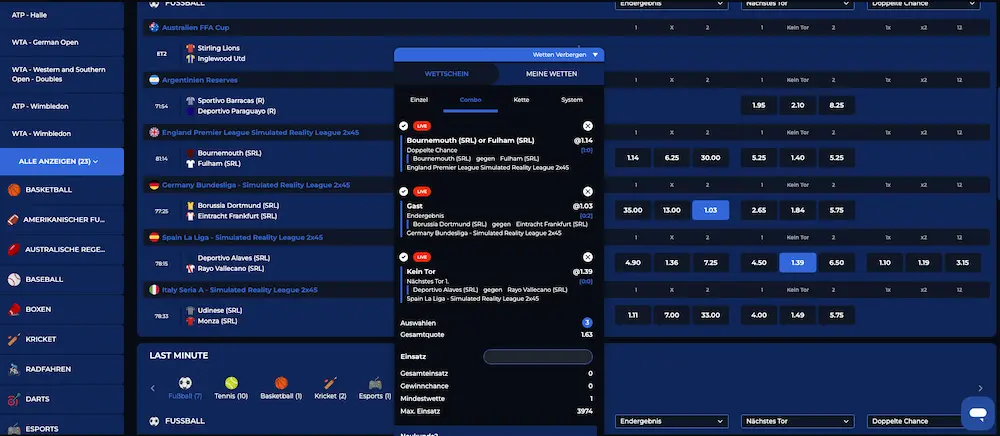The height and width of the screenshot is (436, 1000).
Task: Switch to the Wettschein tab
Action: (446, 74)
